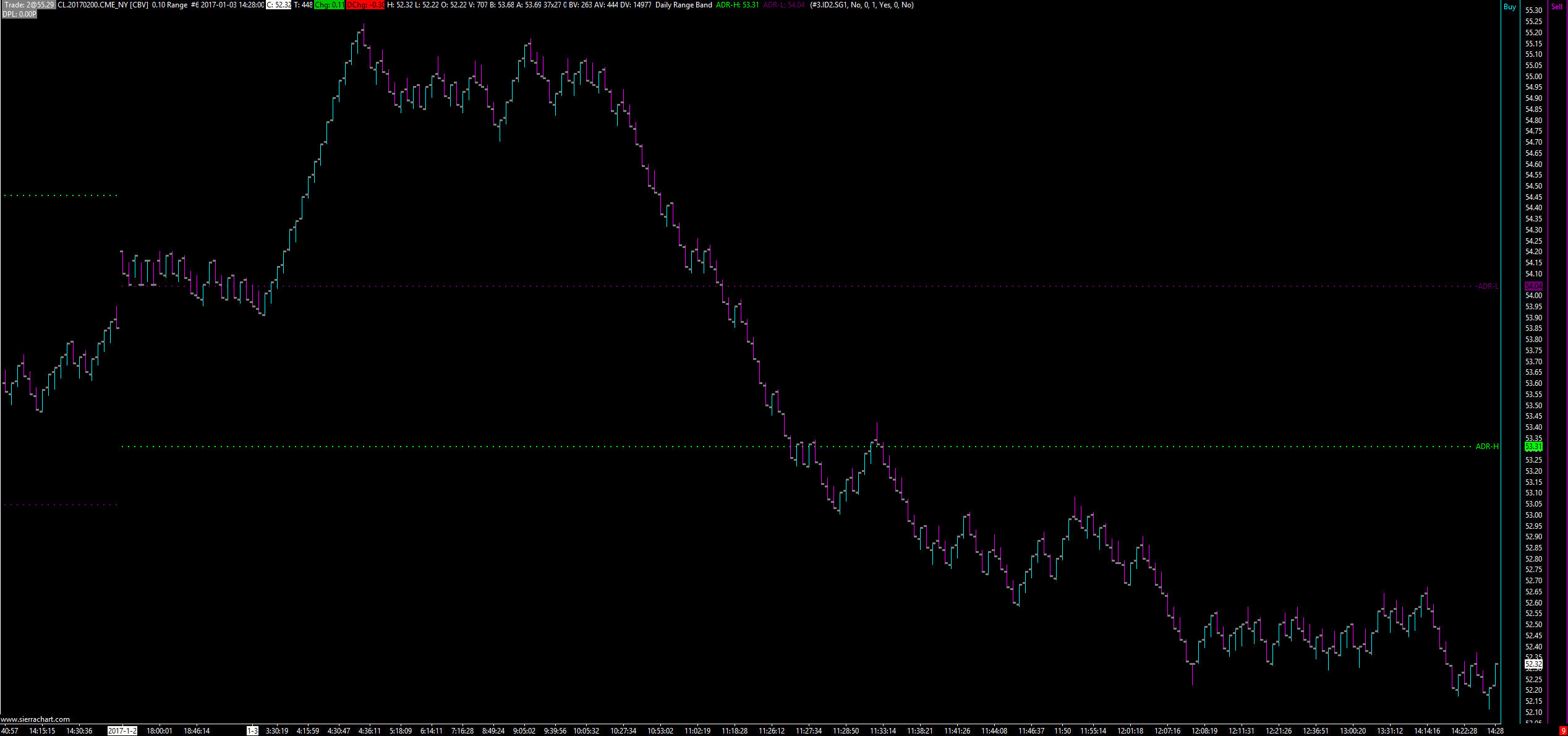Screen dimensions: 1568x736
Task: Click the 55.00 level on price scale
Action: pos(1533,77)
